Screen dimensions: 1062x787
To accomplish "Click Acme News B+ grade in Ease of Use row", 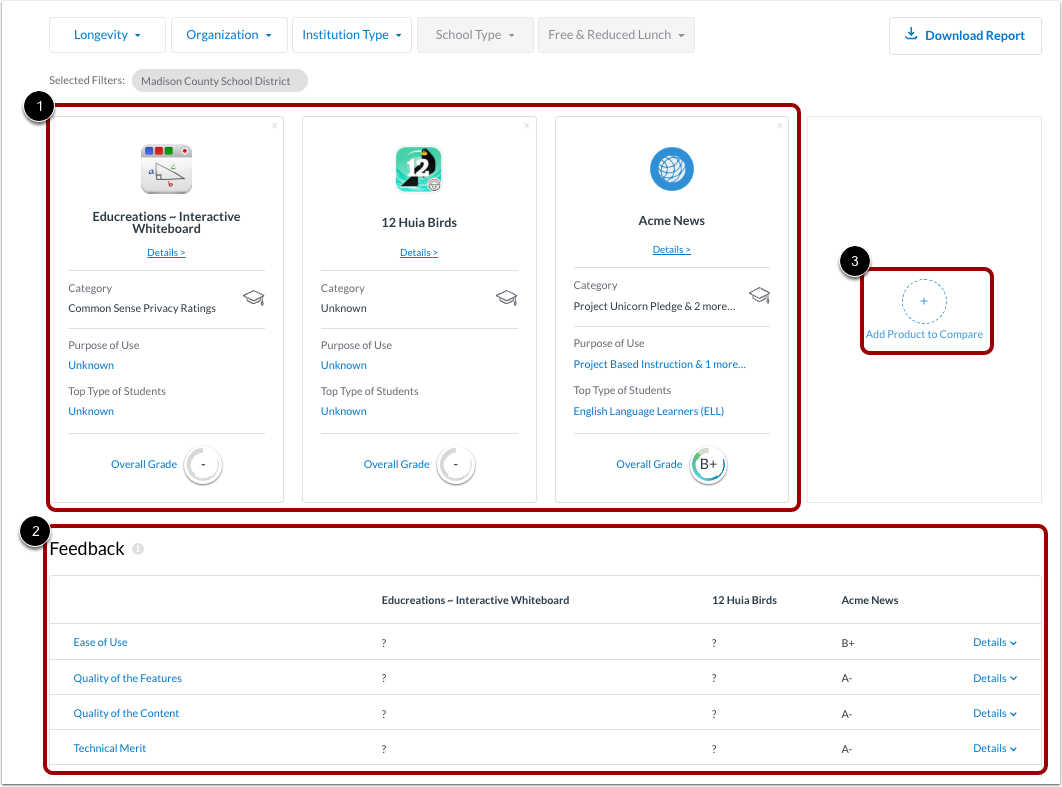I will (x=848, y=643).
